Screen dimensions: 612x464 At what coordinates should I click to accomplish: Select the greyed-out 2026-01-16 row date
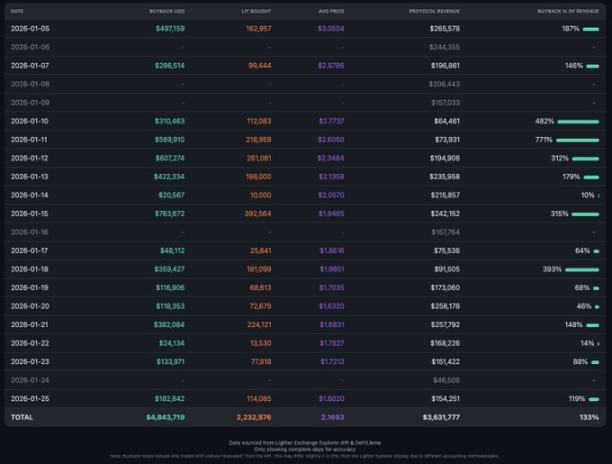30,232
